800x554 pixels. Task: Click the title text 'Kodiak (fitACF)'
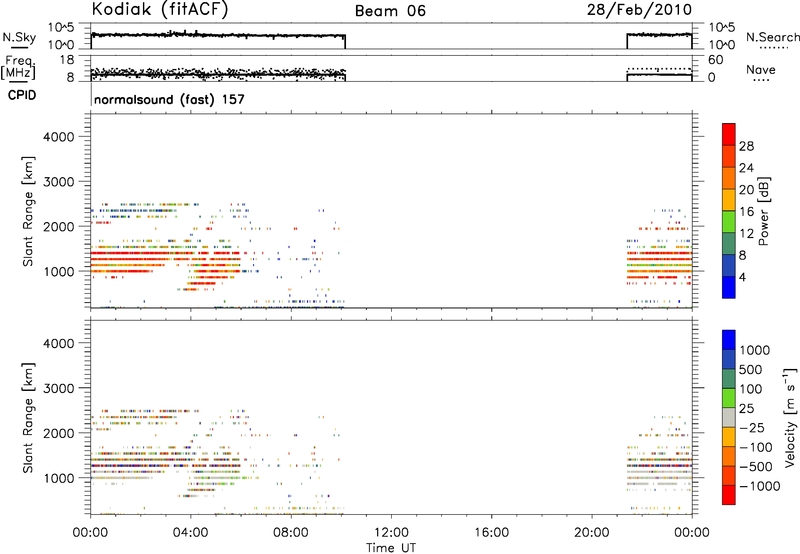(x=160, y=9)
